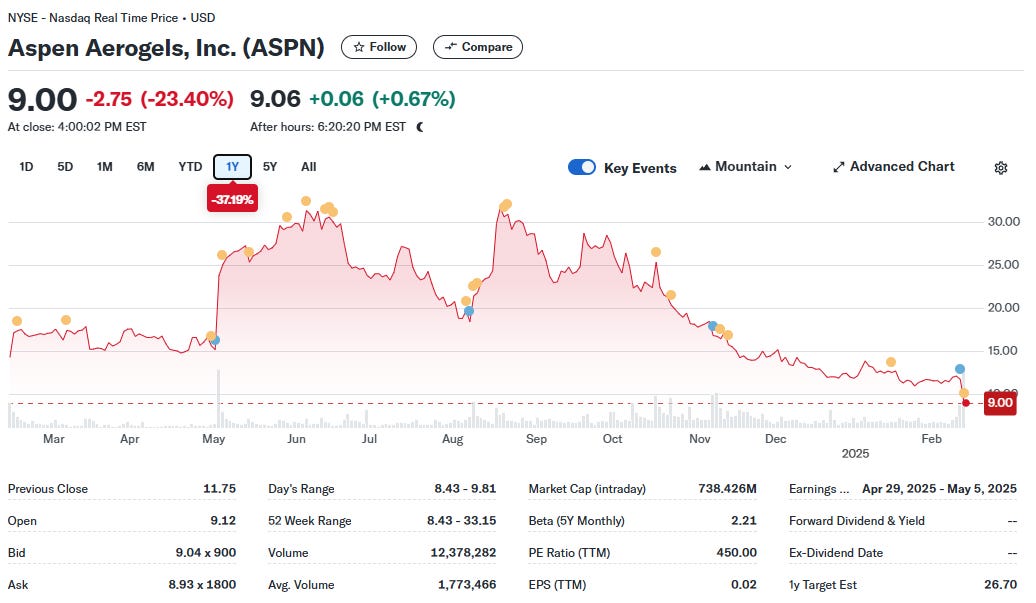Click the volume value 12,378,282
1036x603 pixels.
463,553
